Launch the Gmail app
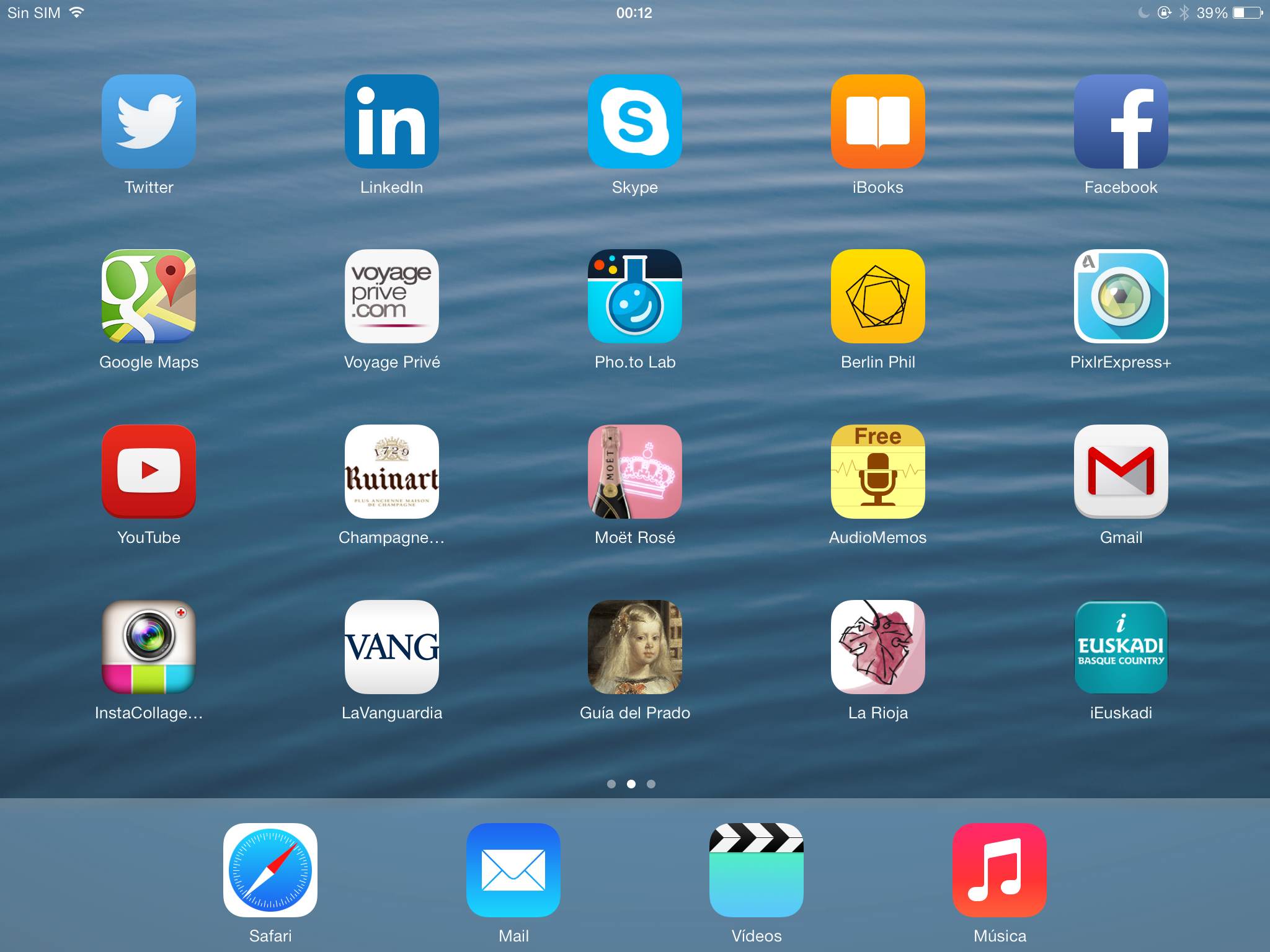Image resolution: width=1270 pixels, height=952 pixels. (x=1121, y=472)
